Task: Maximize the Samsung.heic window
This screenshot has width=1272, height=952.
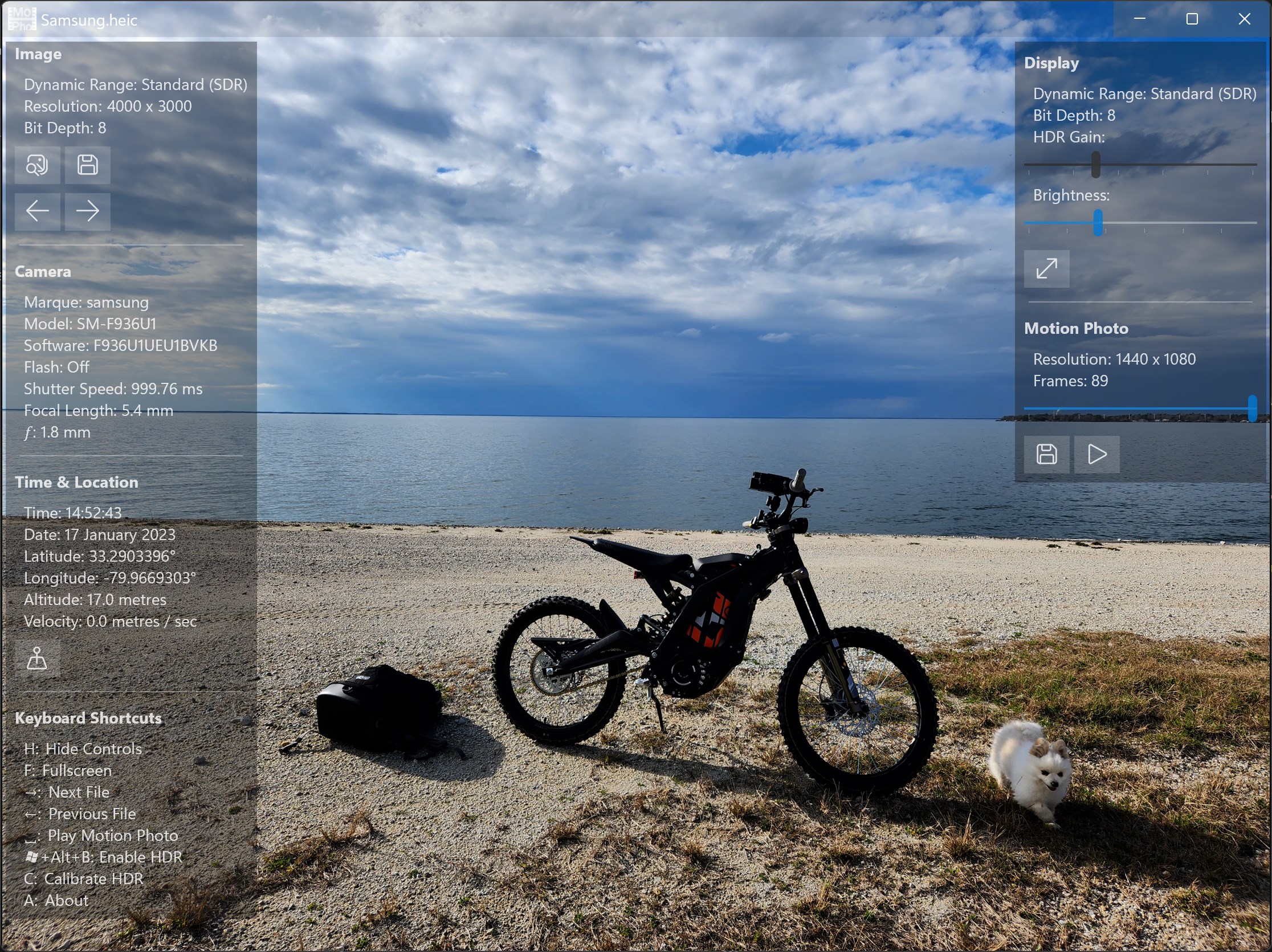Action: coord(1192,19)
